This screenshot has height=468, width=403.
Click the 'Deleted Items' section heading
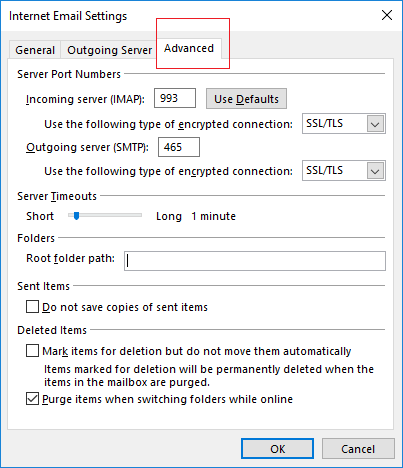coord(52,330)
